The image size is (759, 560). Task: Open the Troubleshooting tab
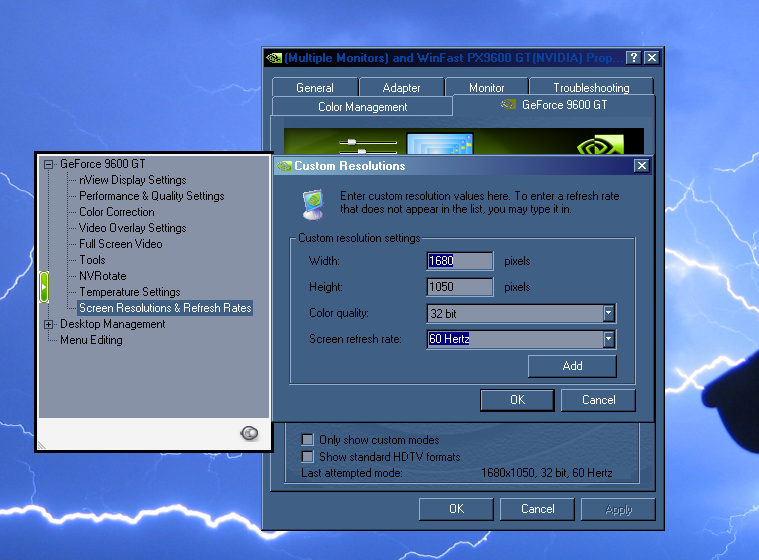[x=591, y=88]
